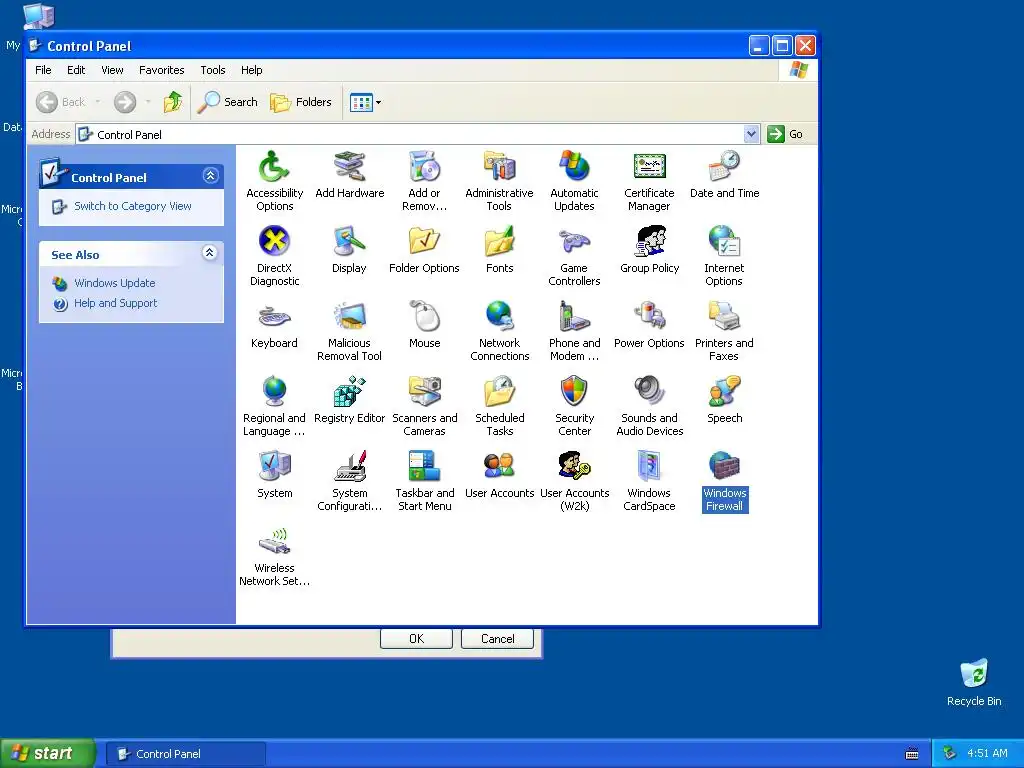Open Scanners and Cameras icon
Image resolution: width=1024 pixels, height=768 pixels.
(424, 392)
